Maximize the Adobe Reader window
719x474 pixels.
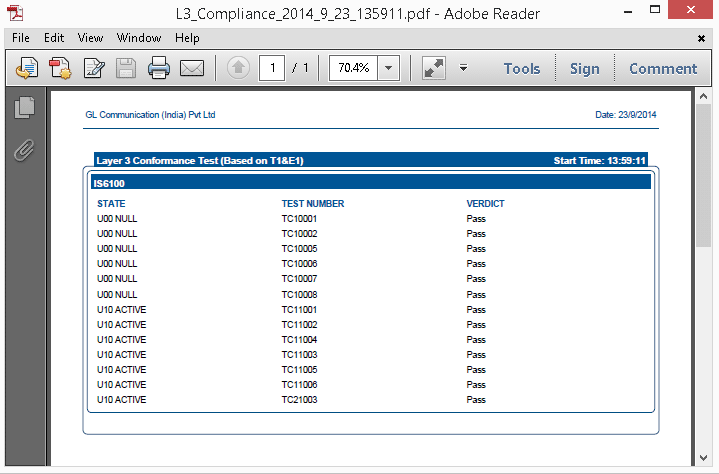coord(655,9)
